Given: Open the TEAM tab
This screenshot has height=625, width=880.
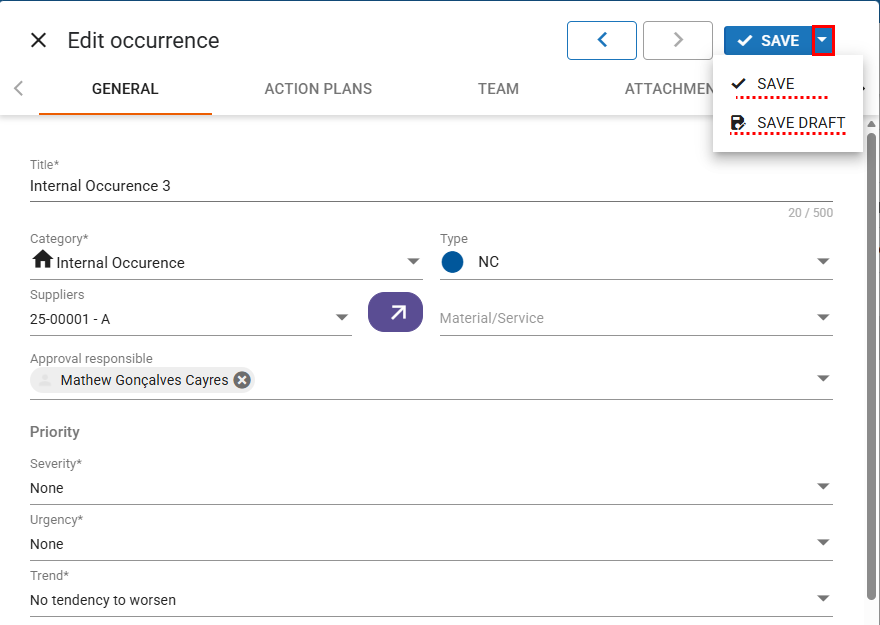Looking at the screenshot, I should (498, 89).
